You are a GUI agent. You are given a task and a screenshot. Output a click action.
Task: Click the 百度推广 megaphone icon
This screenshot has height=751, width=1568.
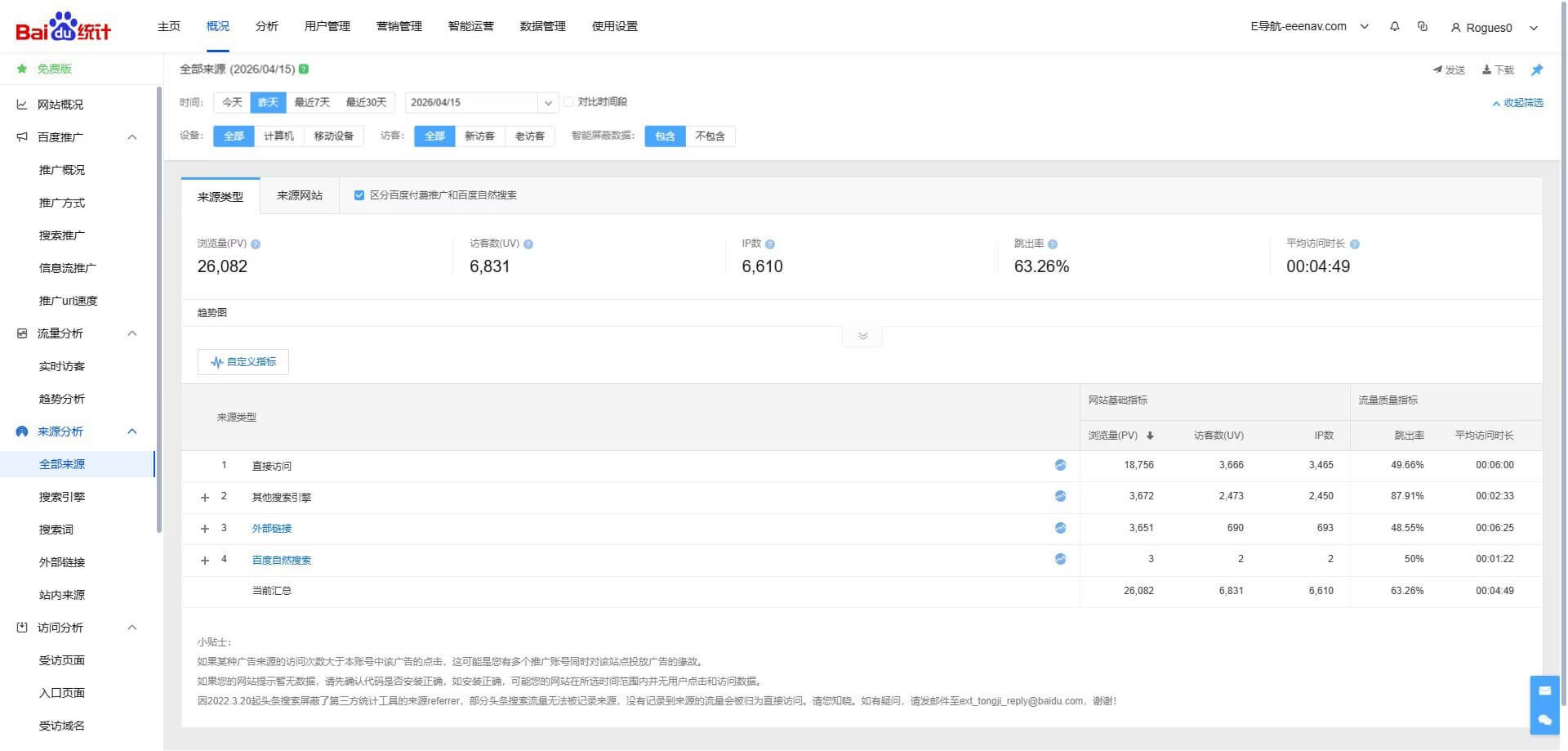[x=22, y=137]
